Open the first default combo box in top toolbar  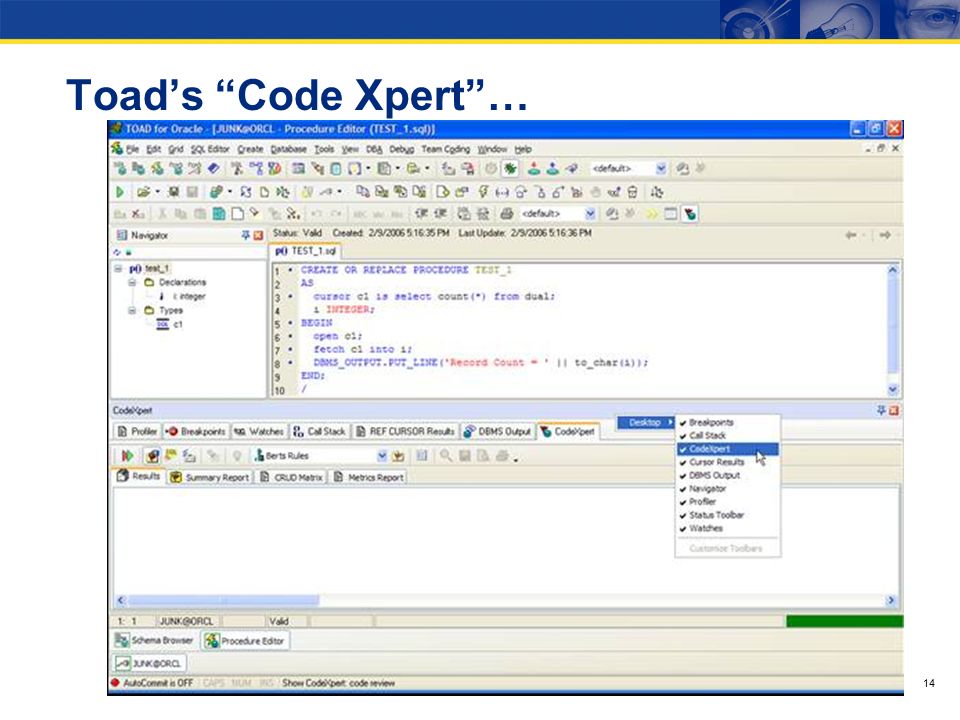point(661,168)
